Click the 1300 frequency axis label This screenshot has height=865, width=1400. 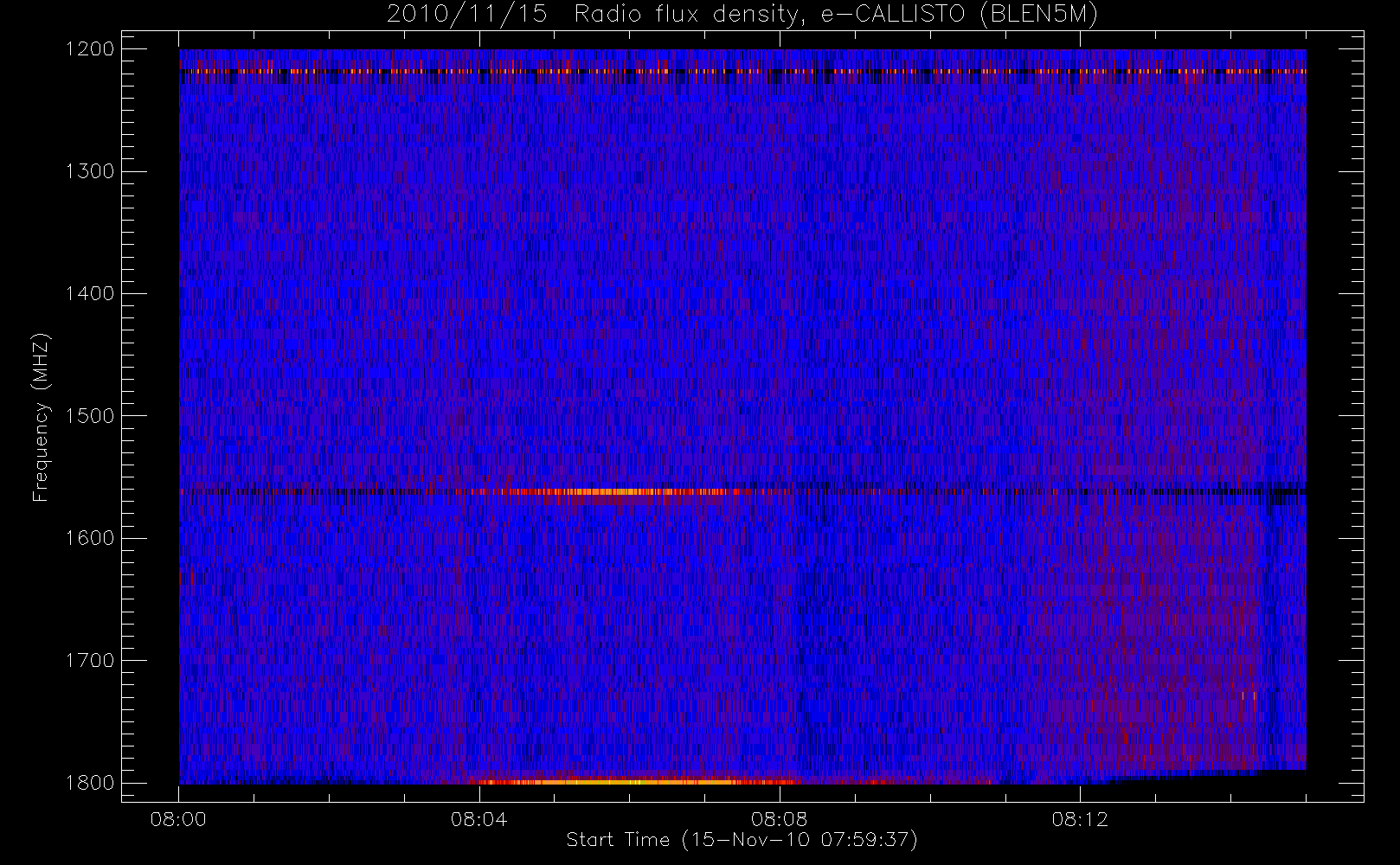[x=90, y=171]
